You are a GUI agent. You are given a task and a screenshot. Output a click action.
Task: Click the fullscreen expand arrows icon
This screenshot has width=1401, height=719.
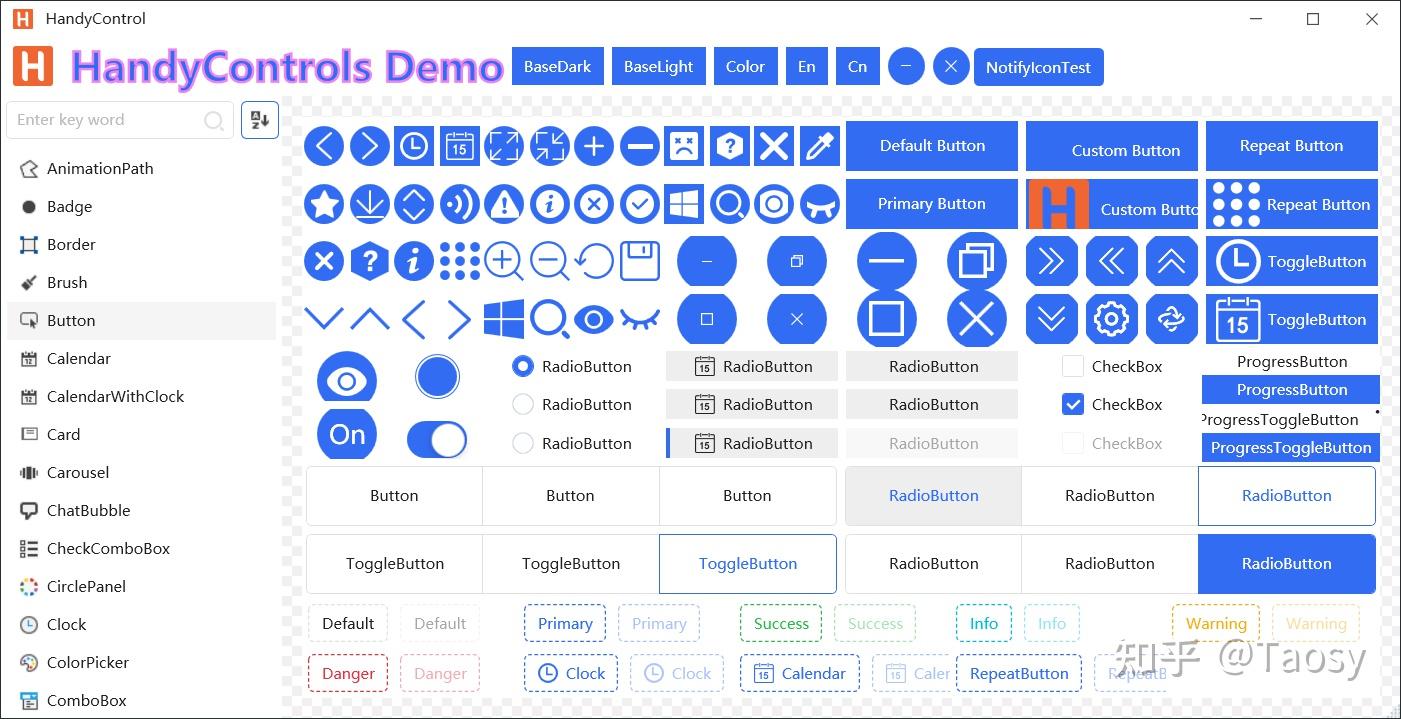point(504,146)
